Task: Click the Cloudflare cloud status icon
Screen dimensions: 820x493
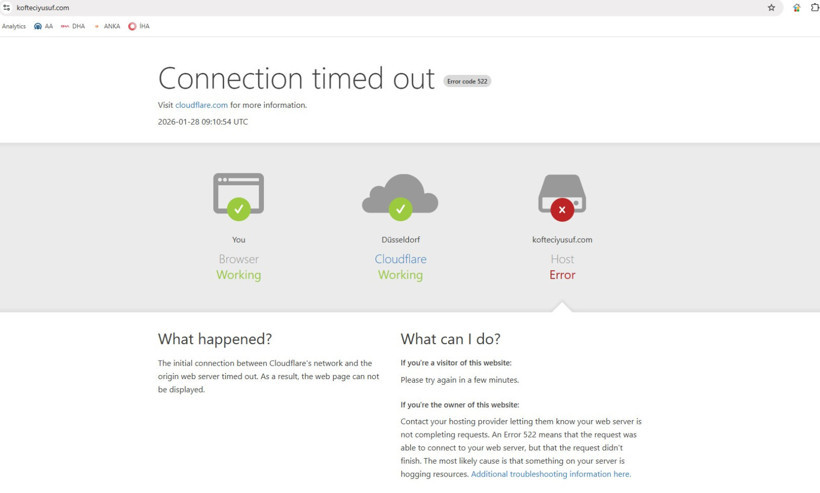Action: click(400, 196)
